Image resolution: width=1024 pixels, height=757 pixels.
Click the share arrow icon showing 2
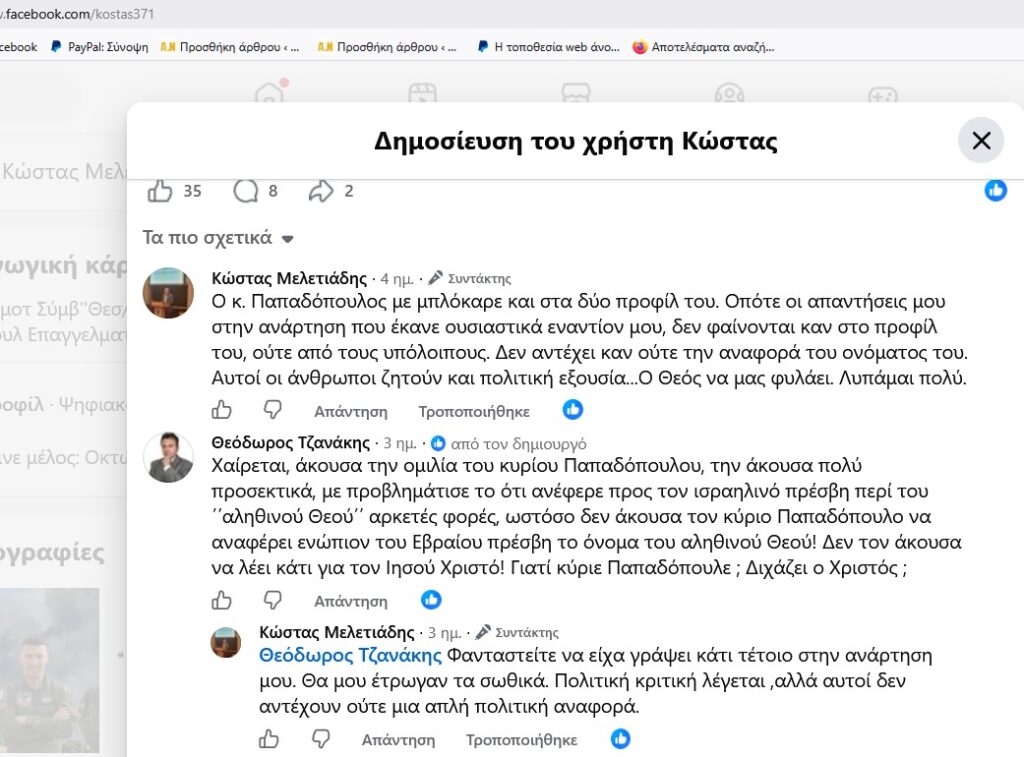[321, 191]
